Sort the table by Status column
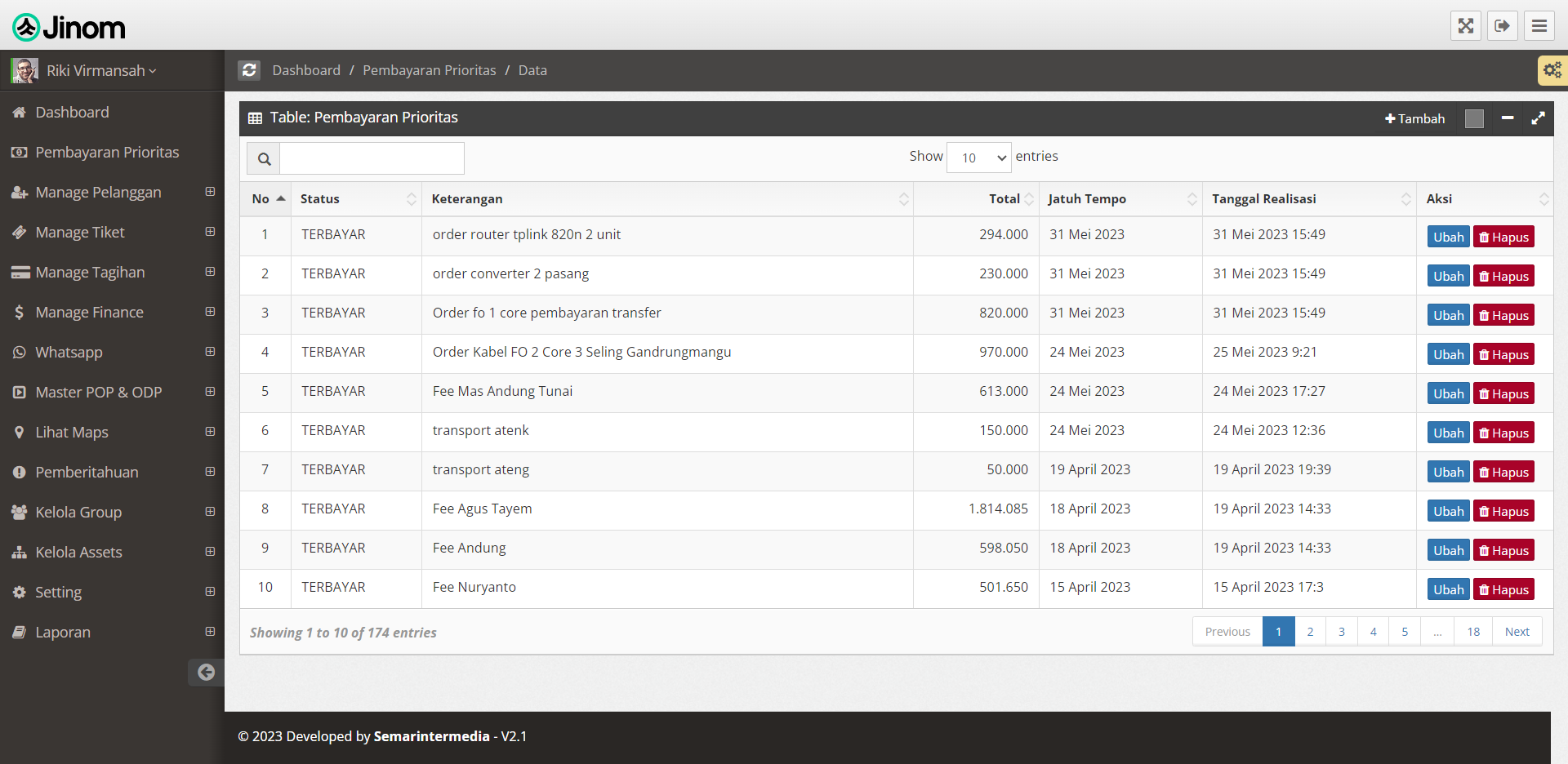The width and height of the screenshot is (1568, 764). coord(356,199)
